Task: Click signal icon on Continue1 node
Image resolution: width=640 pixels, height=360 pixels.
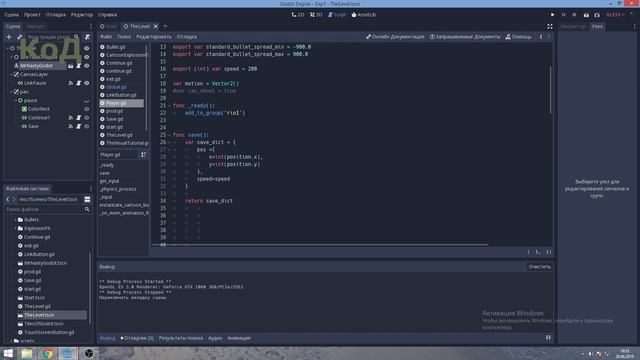Action: pyautogui.click(x=71, y=118)
